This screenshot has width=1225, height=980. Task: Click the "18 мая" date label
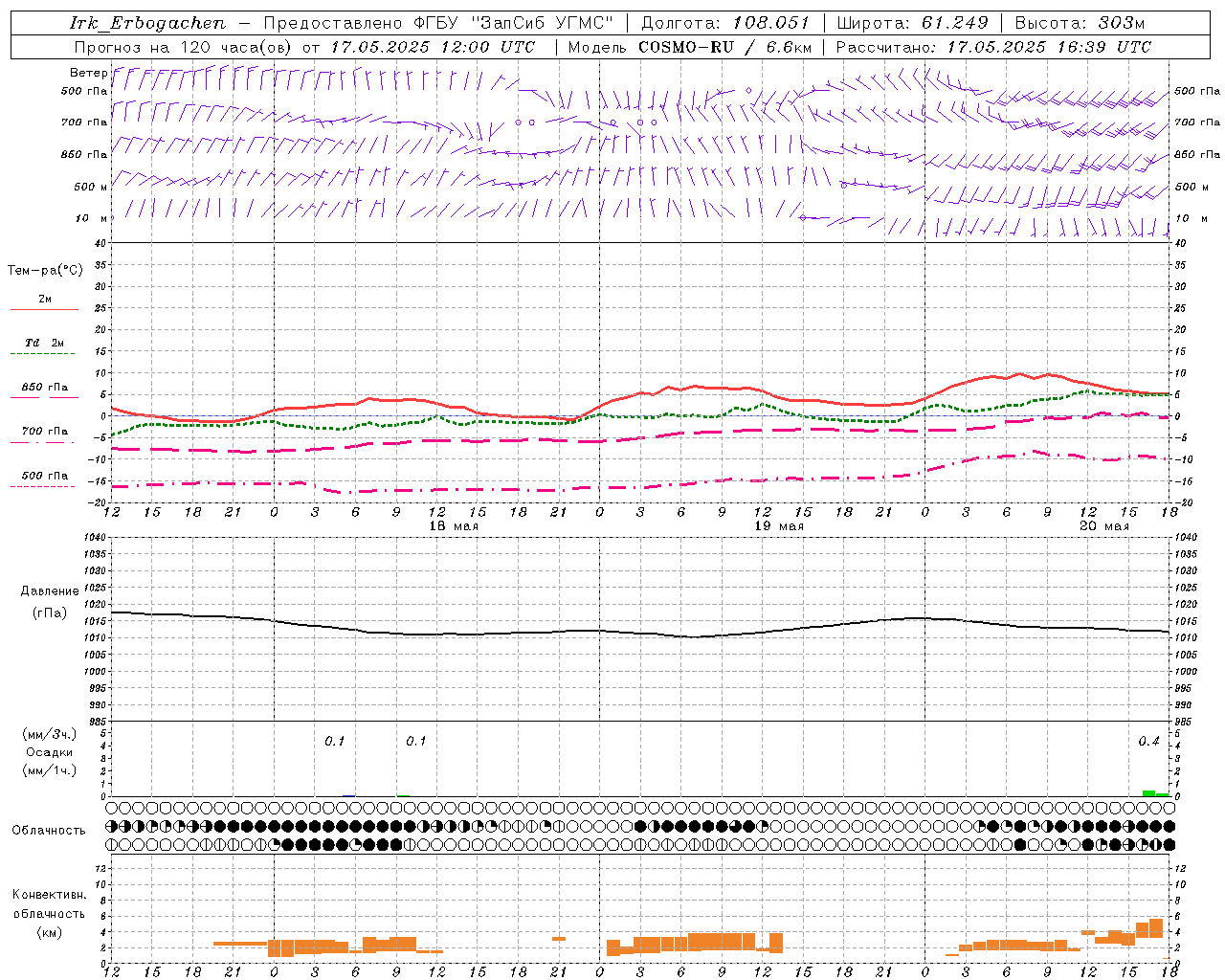coord(454,526)
